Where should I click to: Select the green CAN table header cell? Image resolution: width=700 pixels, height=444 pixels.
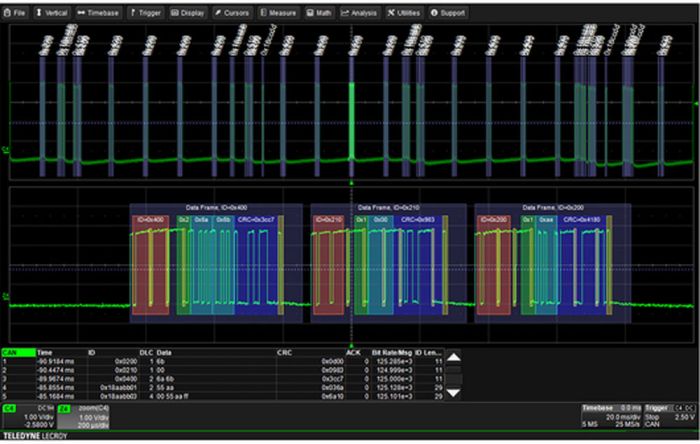(18, 353)
